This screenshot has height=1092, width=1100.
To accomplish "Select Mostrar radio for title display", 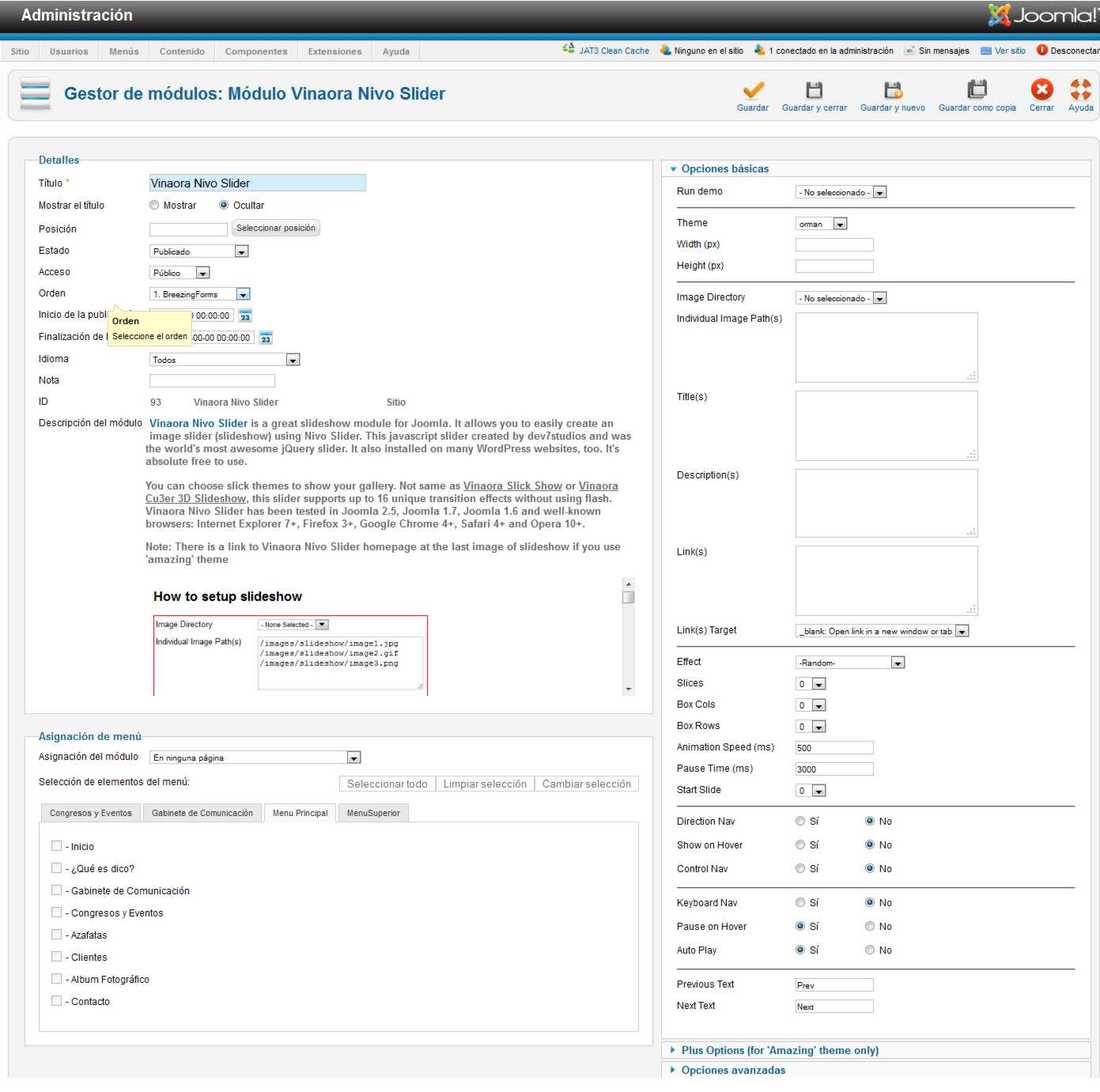I will point(154,205).
